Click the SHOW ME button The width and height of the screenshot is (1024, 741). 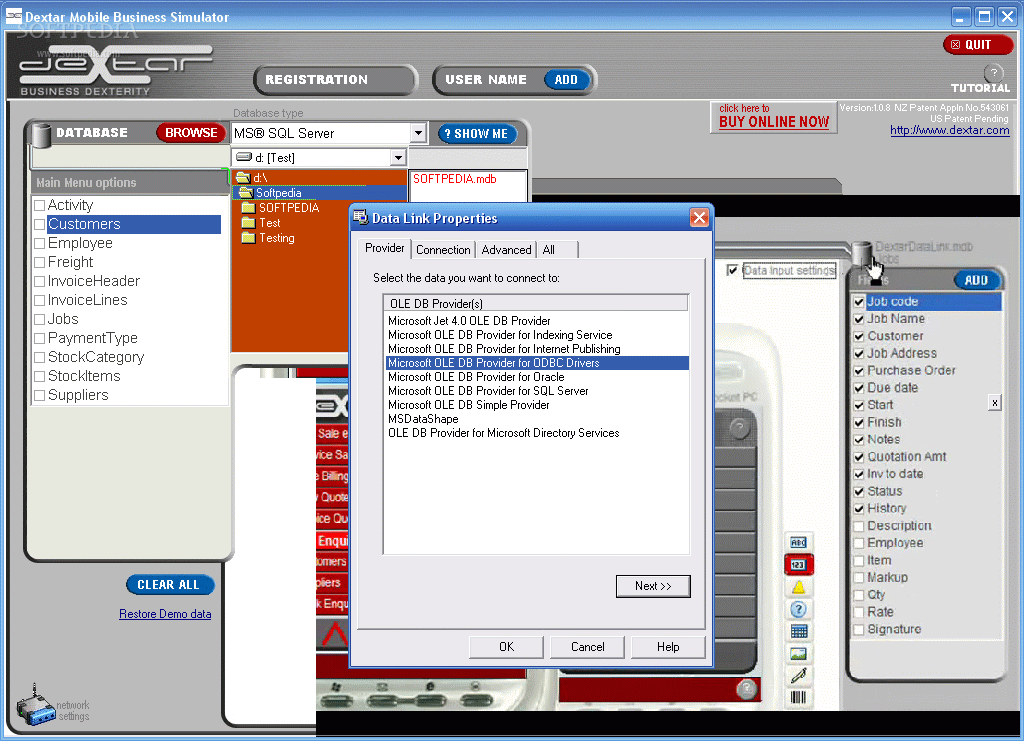click(x=477, y=134)
